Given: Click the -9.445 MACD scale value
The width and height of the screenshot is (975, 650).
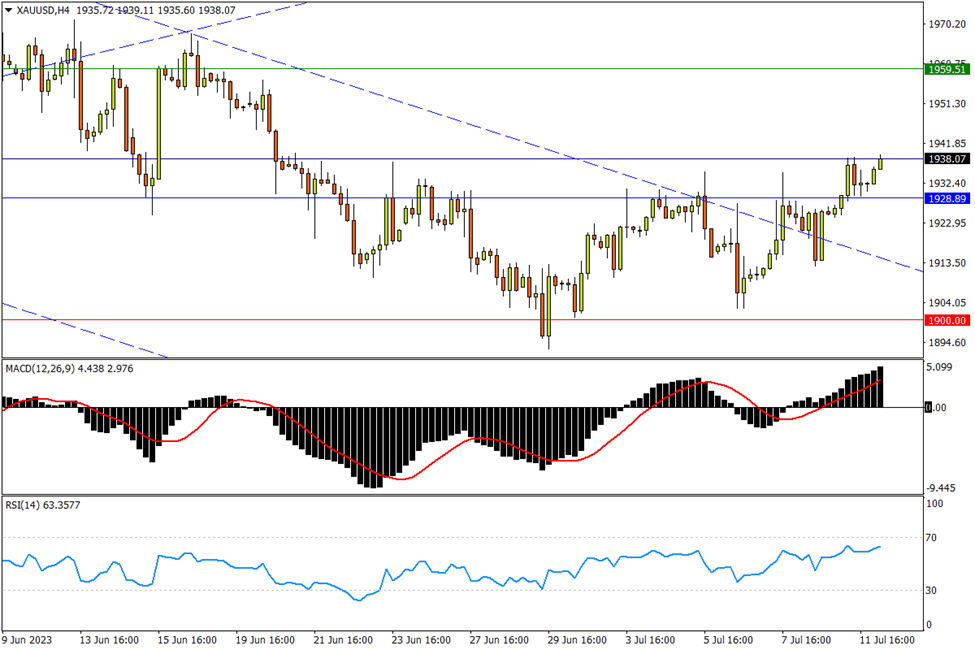Looking at the screenshot, I should (942, 488).
